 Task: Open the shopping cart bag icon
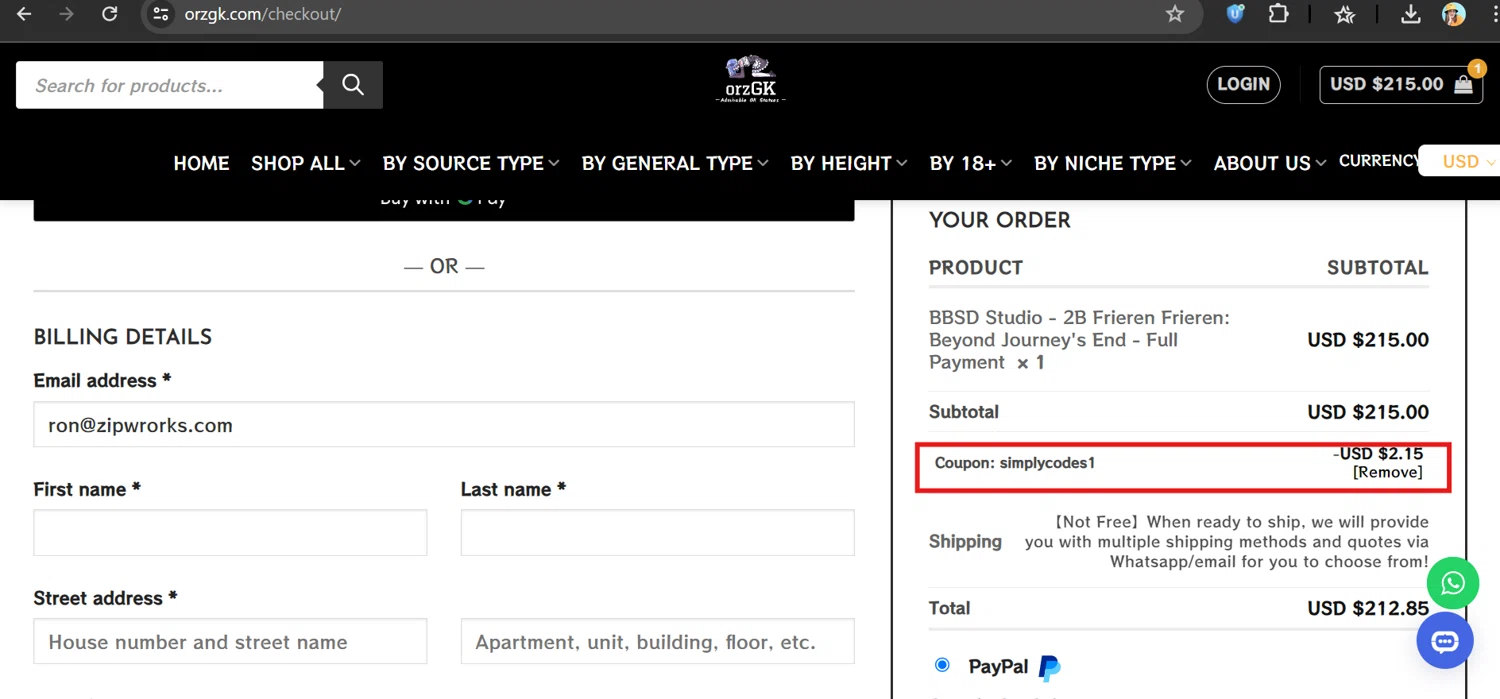[1463, 85]
